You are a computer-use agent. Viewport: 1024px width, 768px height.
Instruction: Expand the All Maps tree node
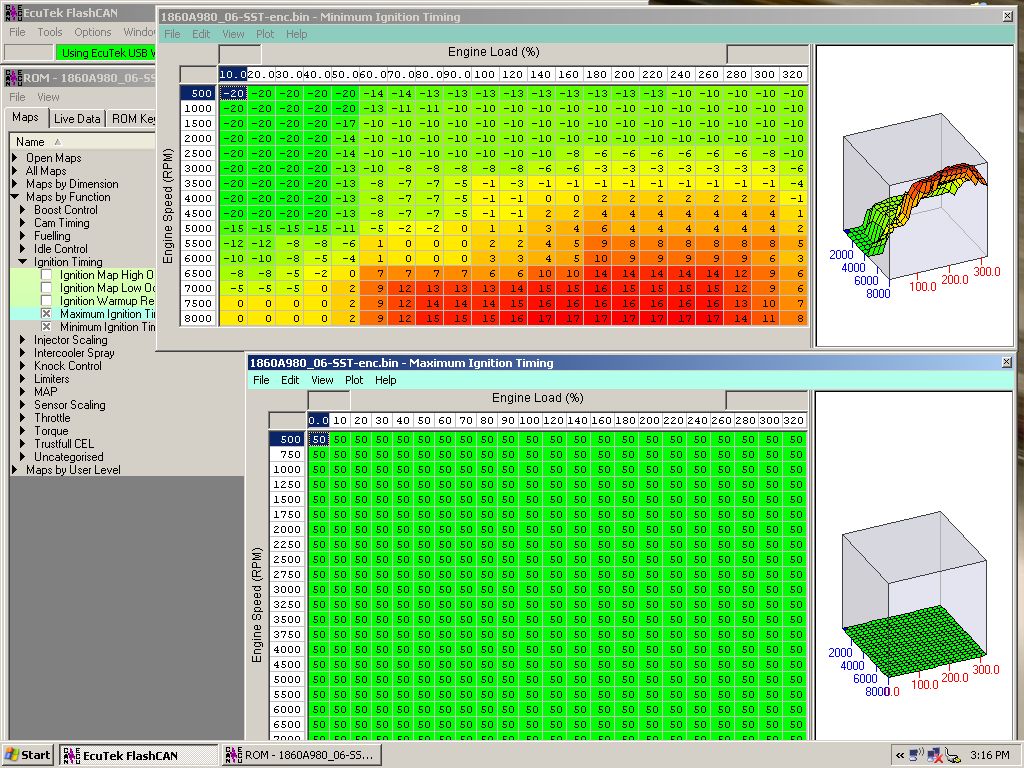point(15,170)
